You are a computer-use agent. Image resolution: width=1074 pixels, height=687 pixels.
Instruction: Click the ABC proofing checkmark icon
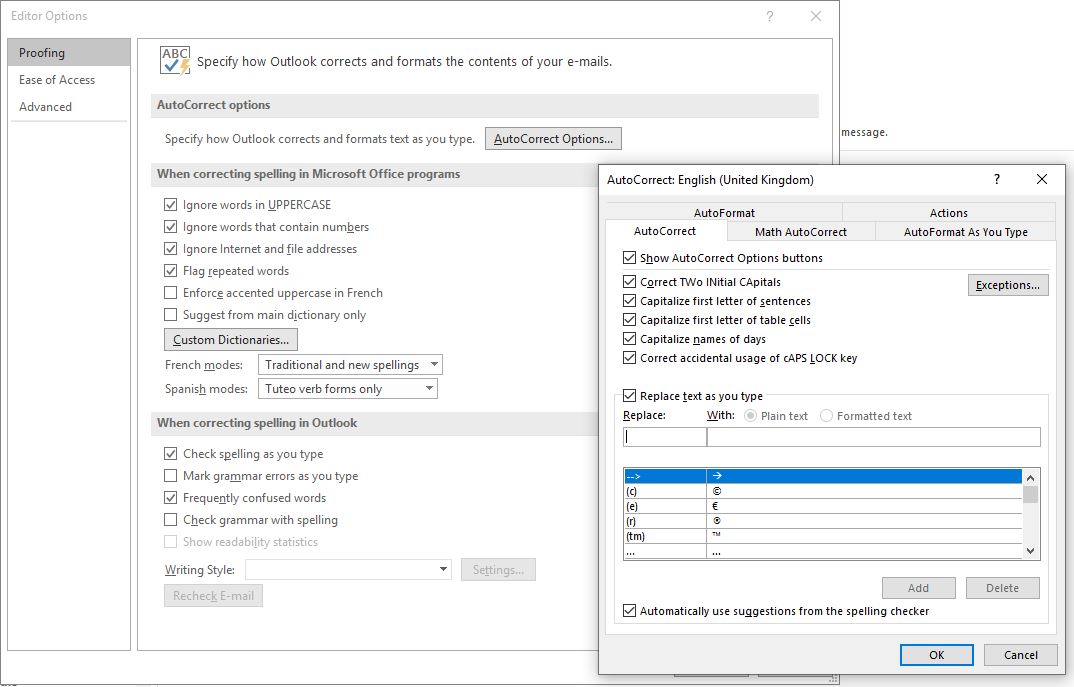pyautogui.click(x=175, y=60)
